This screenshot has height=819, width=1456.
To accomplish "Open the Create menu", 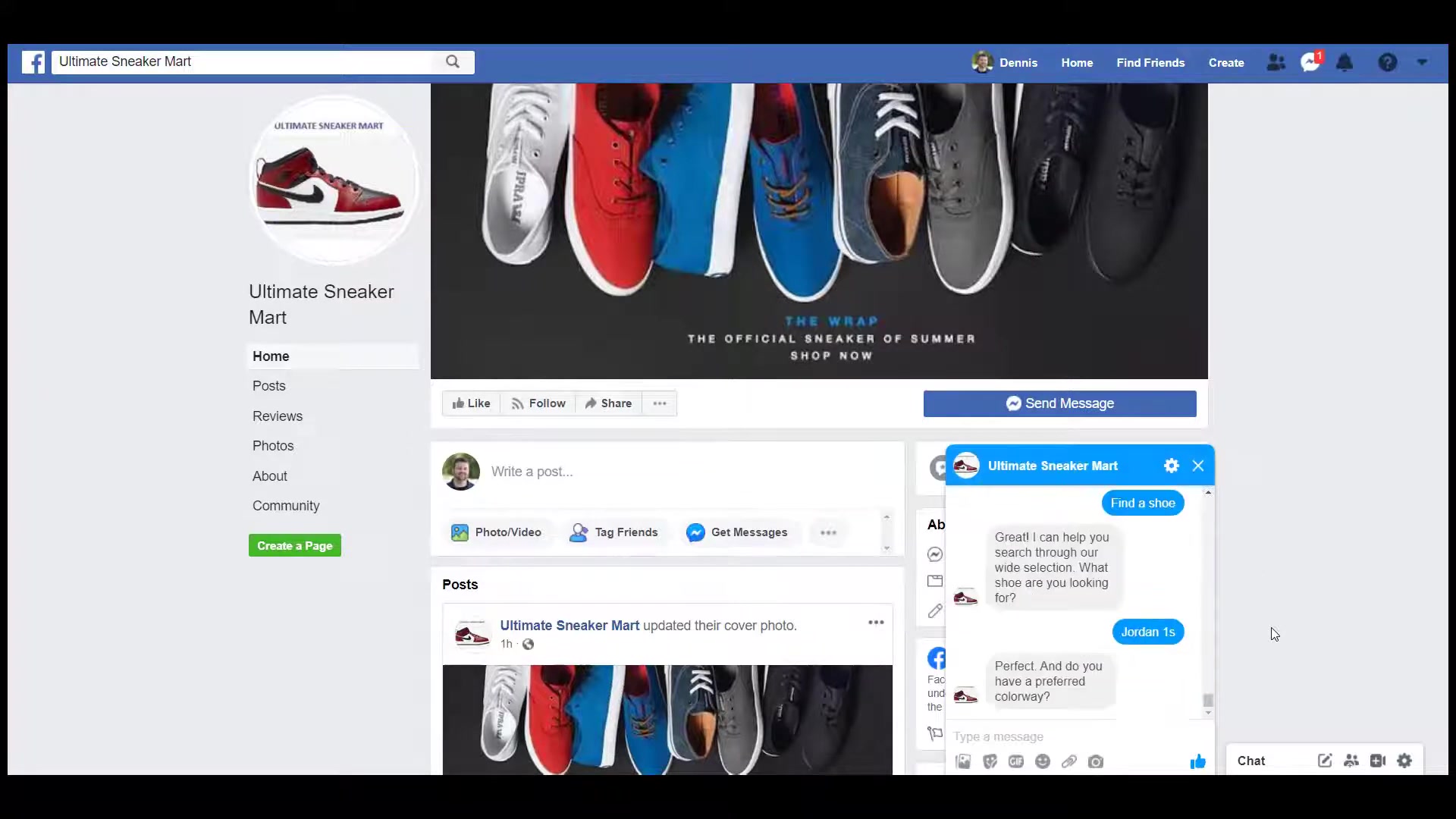I will coord(1226,63).
